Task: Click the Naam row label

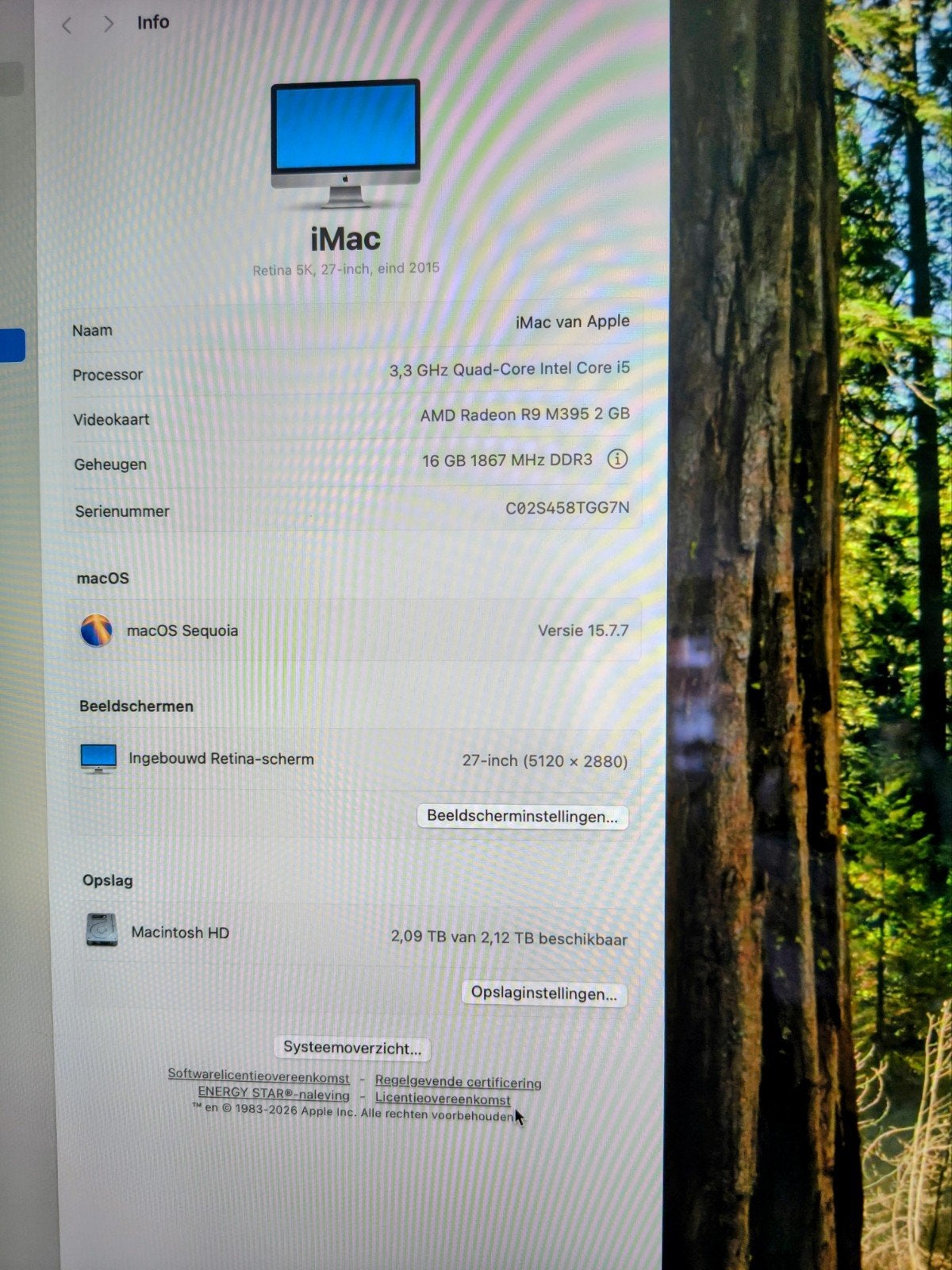Action: click(x=92, y=330)
